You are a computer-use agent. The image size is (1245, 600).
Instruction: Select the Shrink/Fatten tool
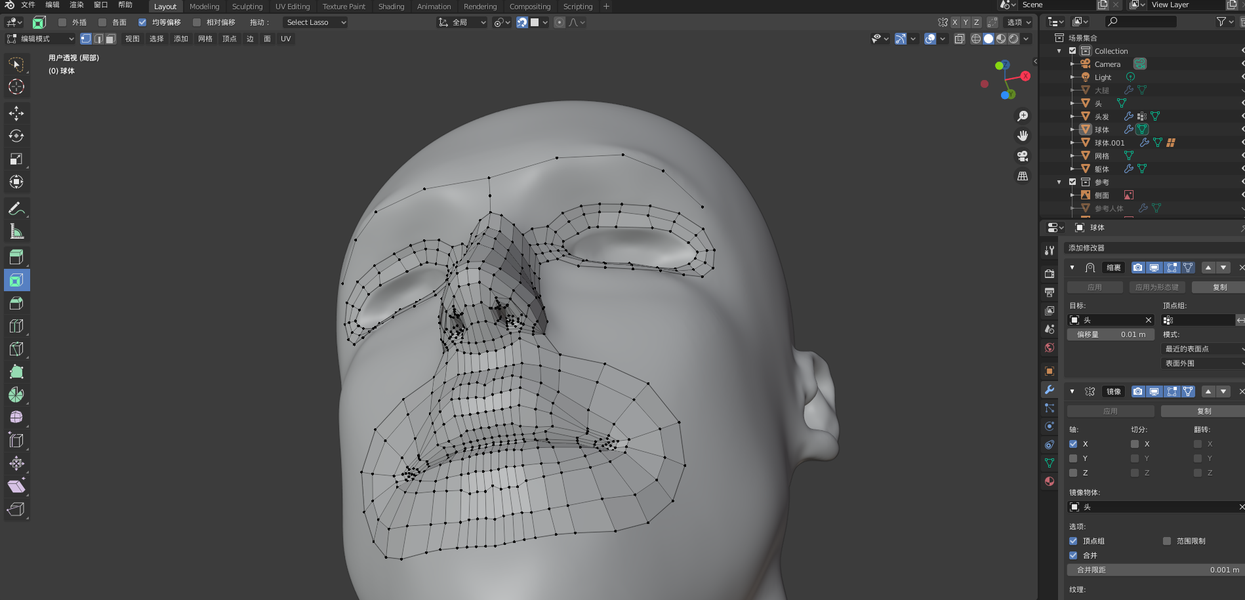point(16,463)
